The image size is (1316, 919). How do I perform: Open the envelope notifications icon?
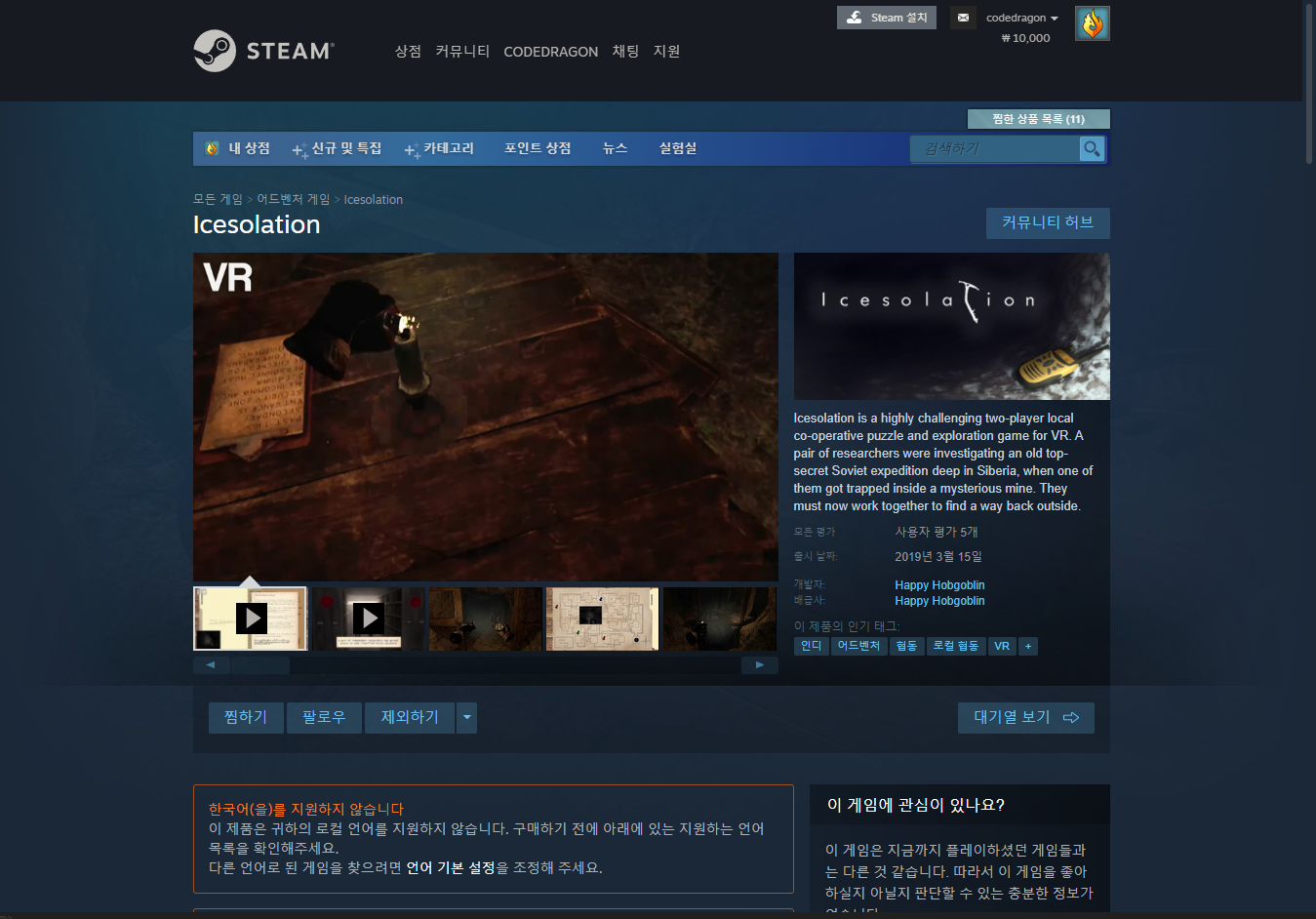click(x=963, y=18)
